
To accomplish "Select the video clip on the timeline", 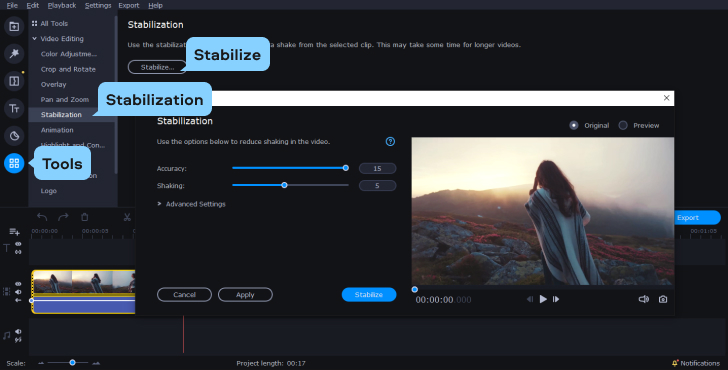I will 84,292.
